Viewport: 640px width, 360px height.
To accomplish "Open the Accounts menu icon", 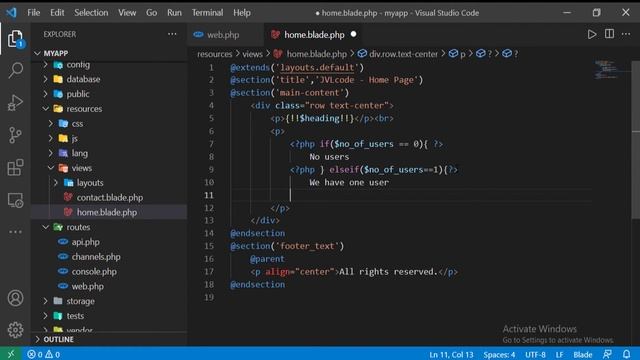I will [x=16, y=298].
